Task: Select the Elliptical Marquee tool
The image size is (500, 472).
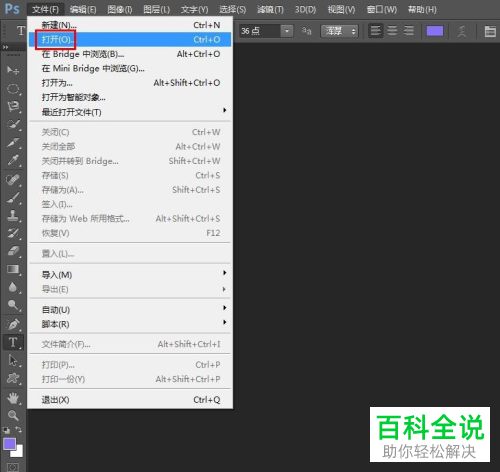Action: pyautogui.click(x=13, y=89)
